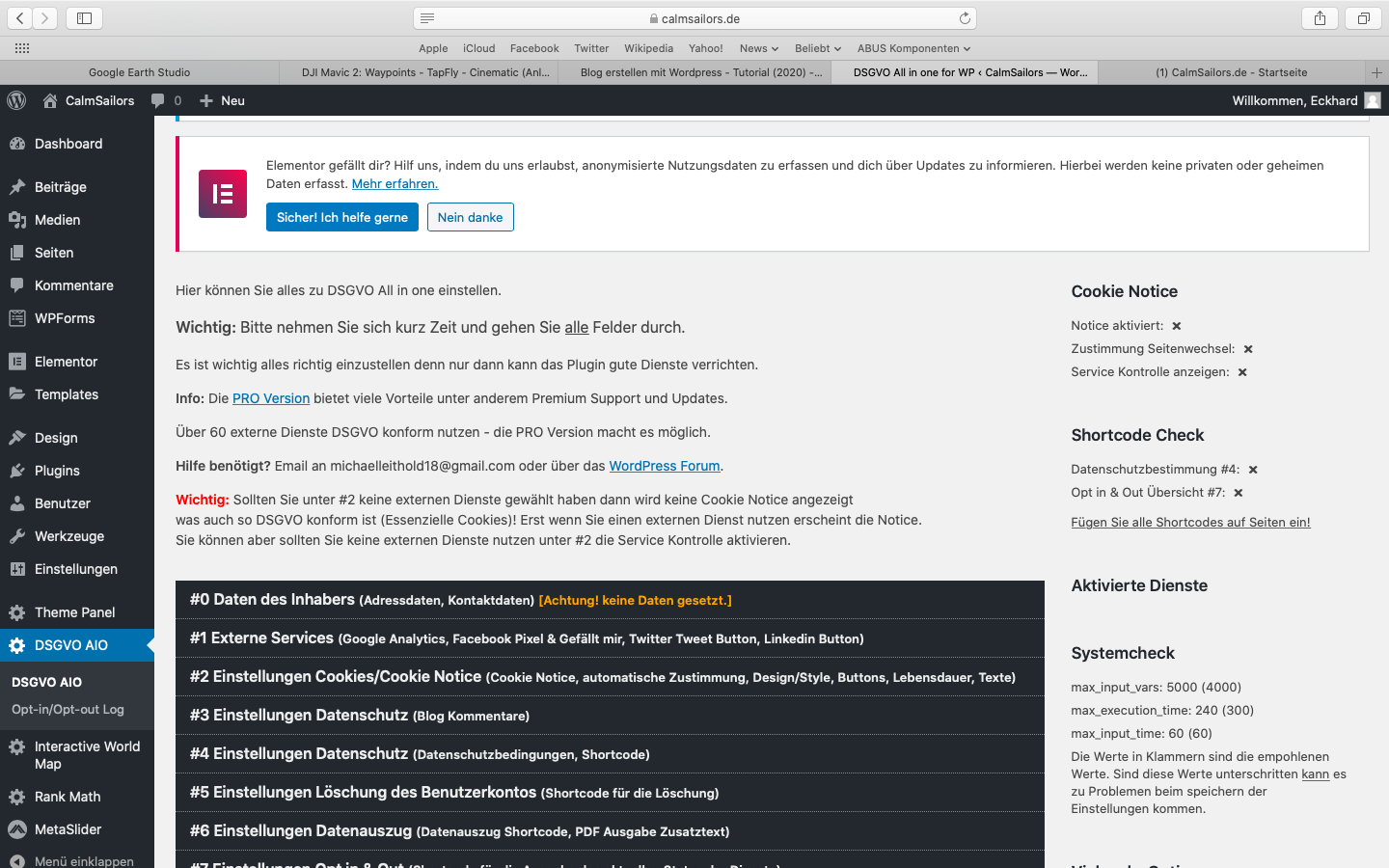Open MetaSlider in the sidebar
Screen dimensions: 1389x868
coord(77,829)
